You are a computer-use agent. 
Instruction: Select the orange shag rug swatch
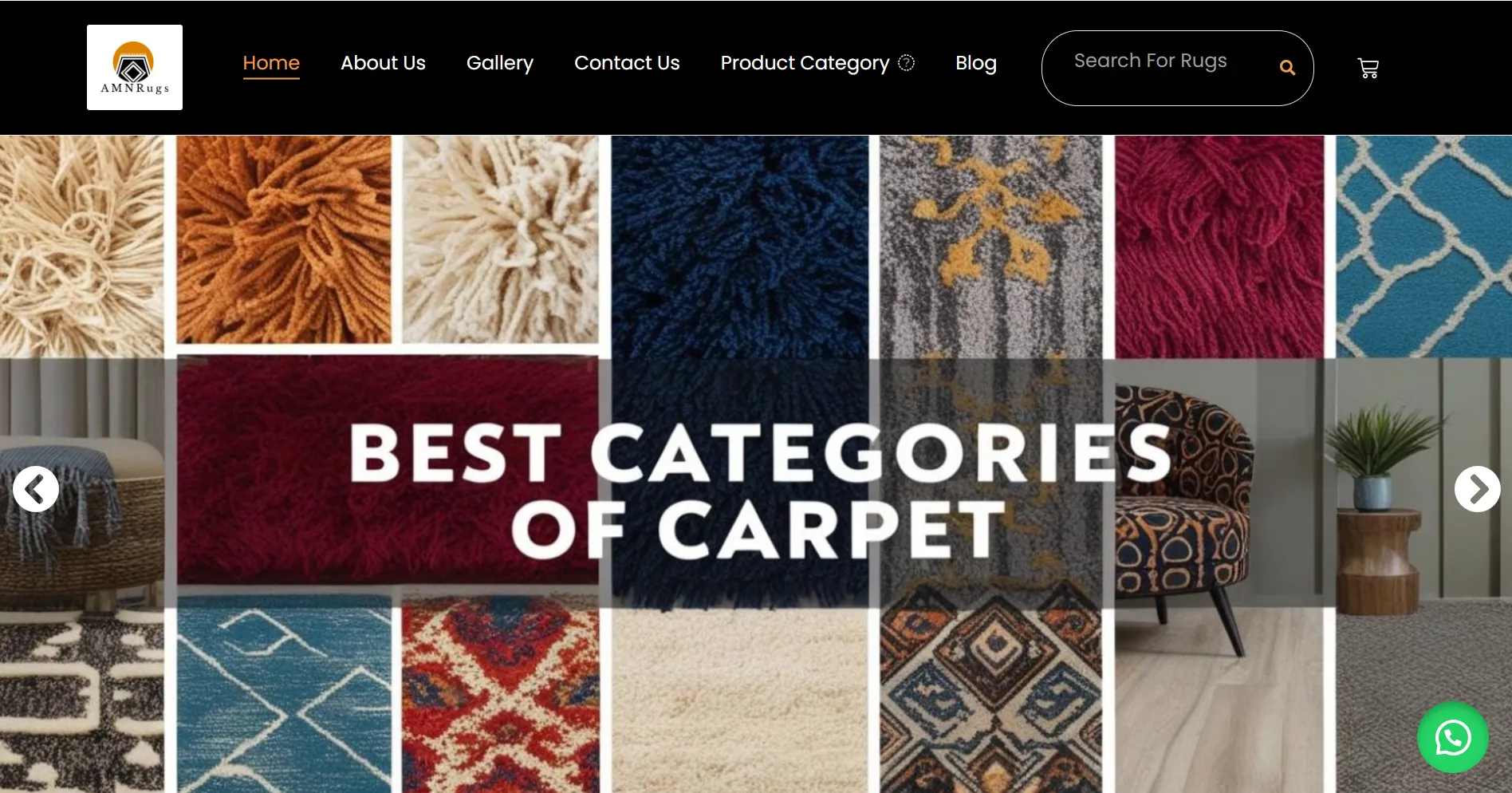(x=284, y=239)
